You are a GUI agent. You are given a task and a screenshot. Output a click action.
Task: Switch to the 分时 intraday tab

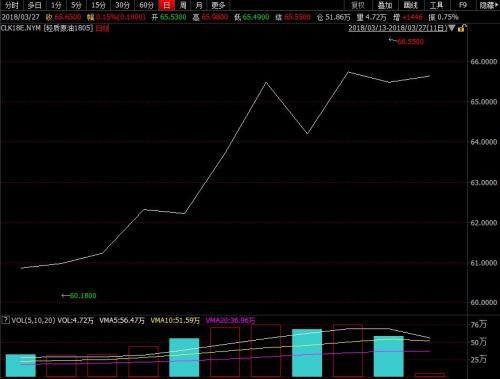coord(12,5)
